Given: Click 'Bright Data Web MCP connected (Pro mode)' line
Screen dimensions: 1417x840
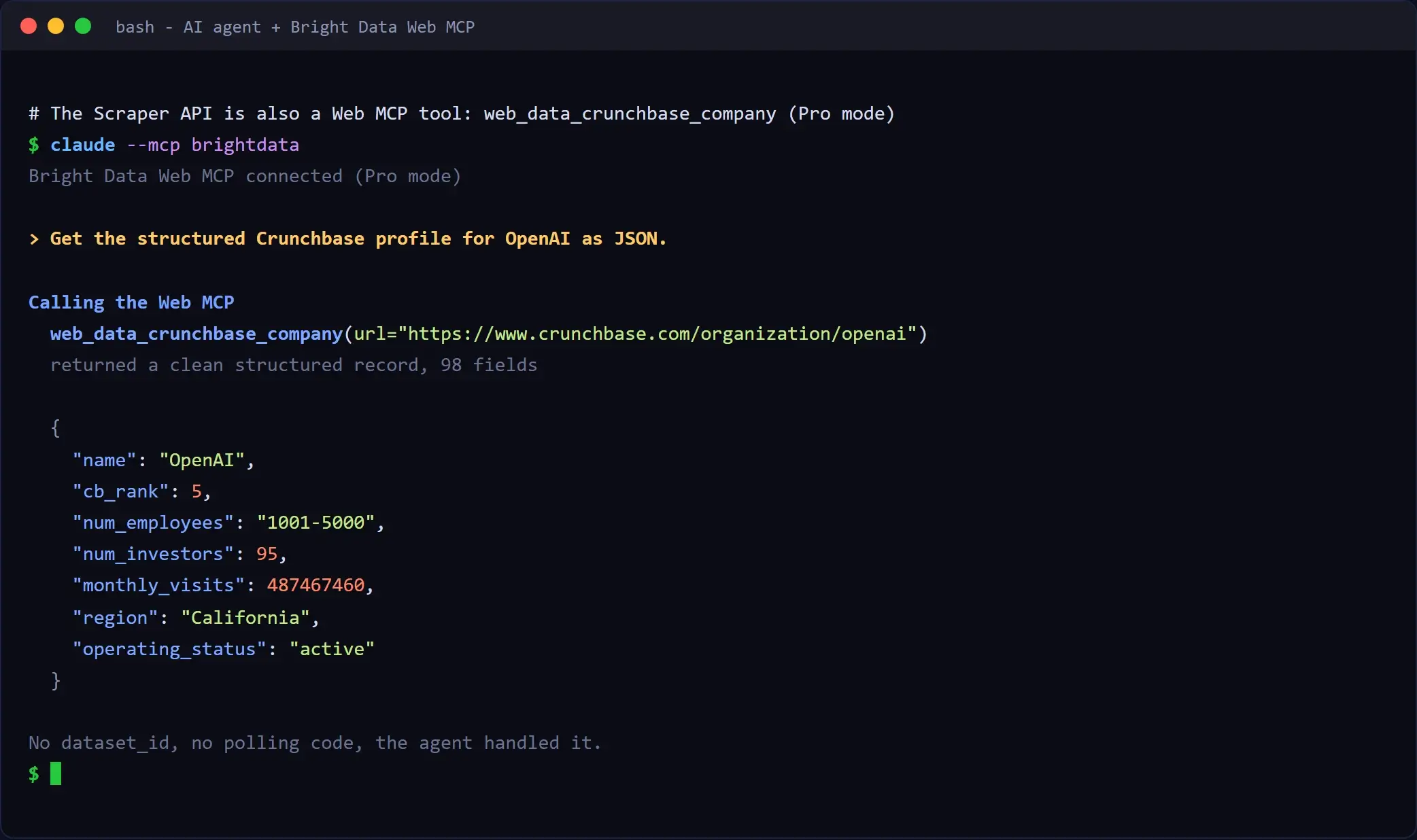Looking at the screenshot, I should point(245,176).
